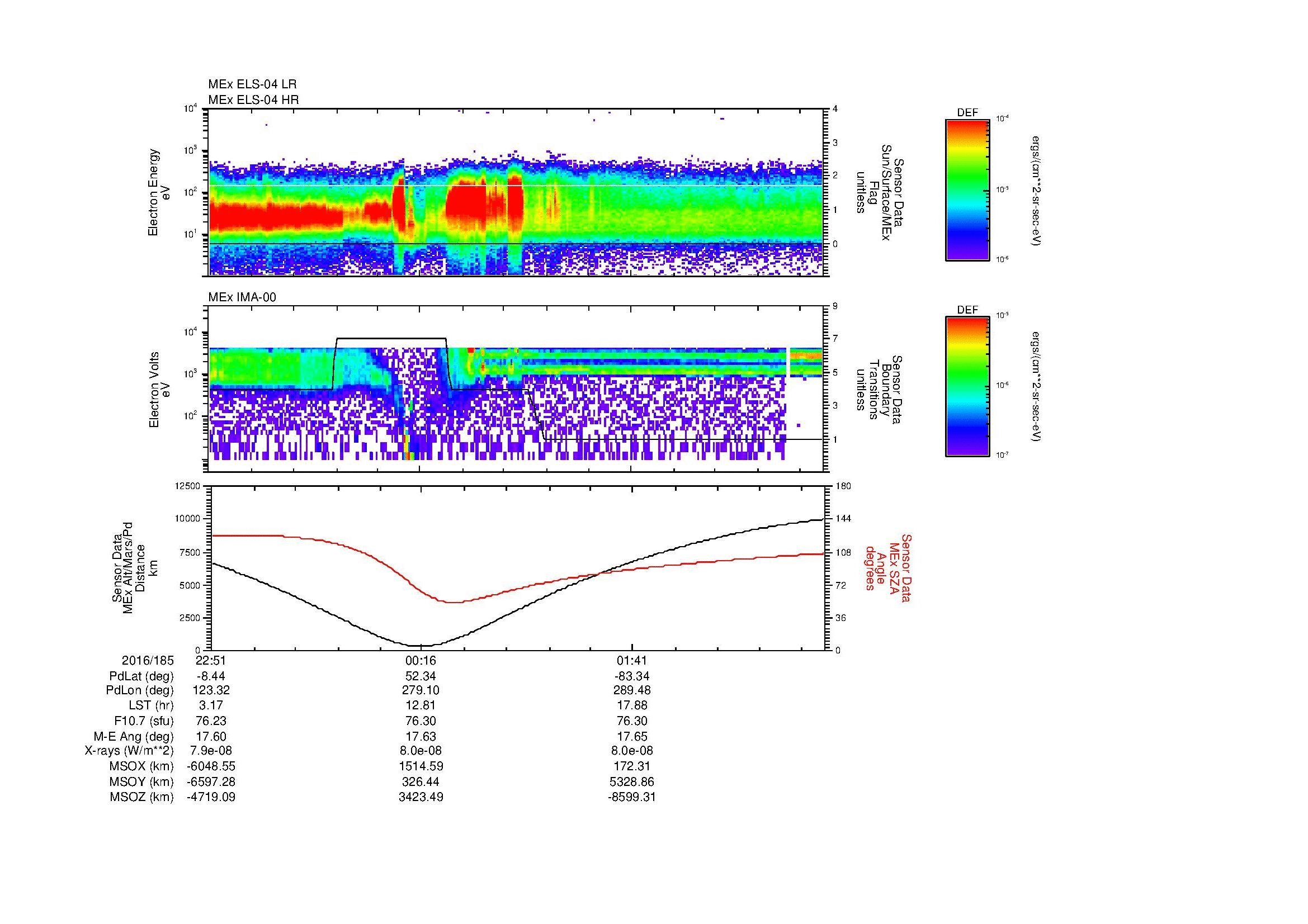Click the time tick label '00:16'
Screen dimensions: 1308x924
tap(421, 661)
